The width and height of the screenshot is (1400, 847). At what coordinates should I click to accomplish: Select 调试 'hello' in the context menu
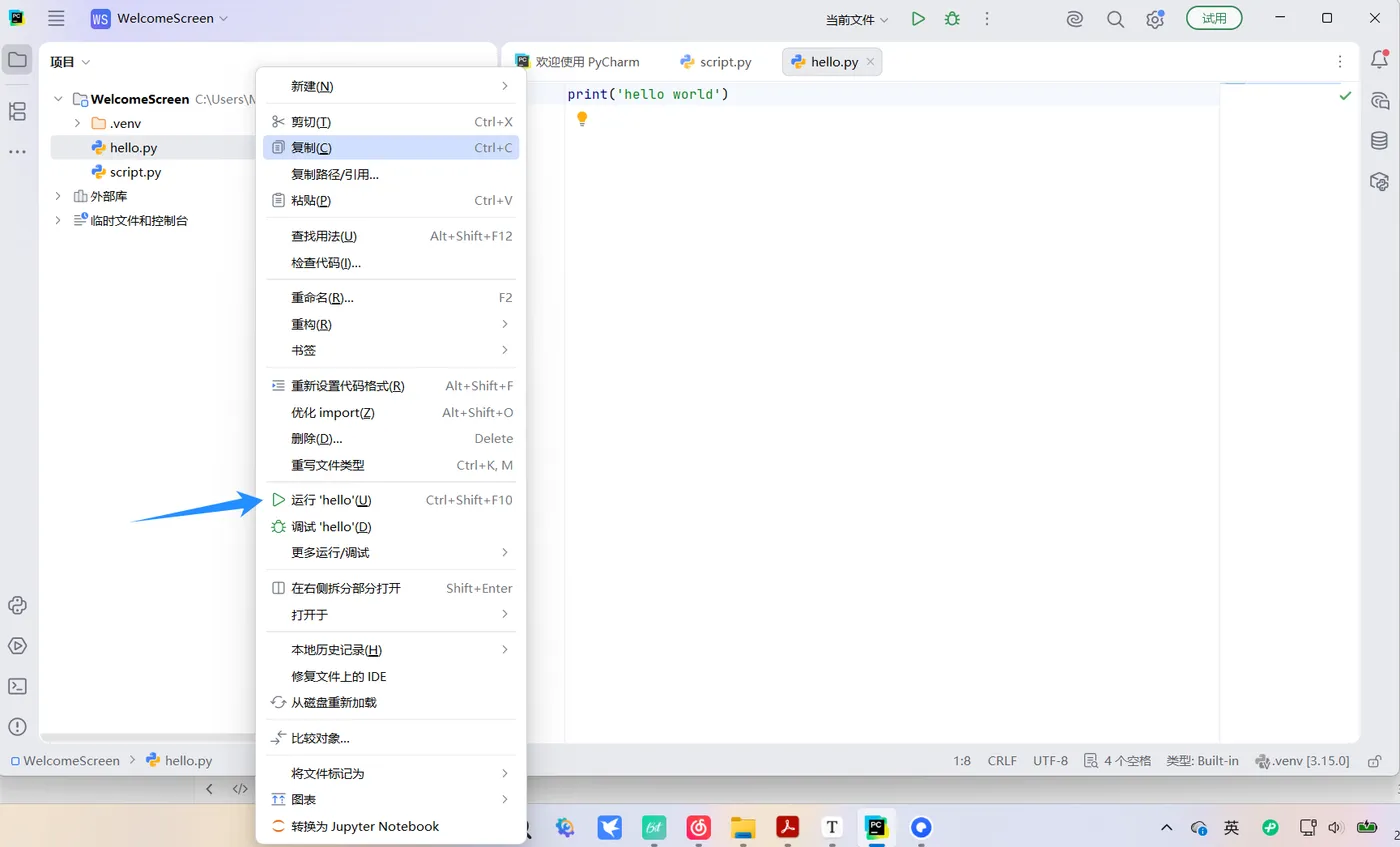[x=391, y=527]
